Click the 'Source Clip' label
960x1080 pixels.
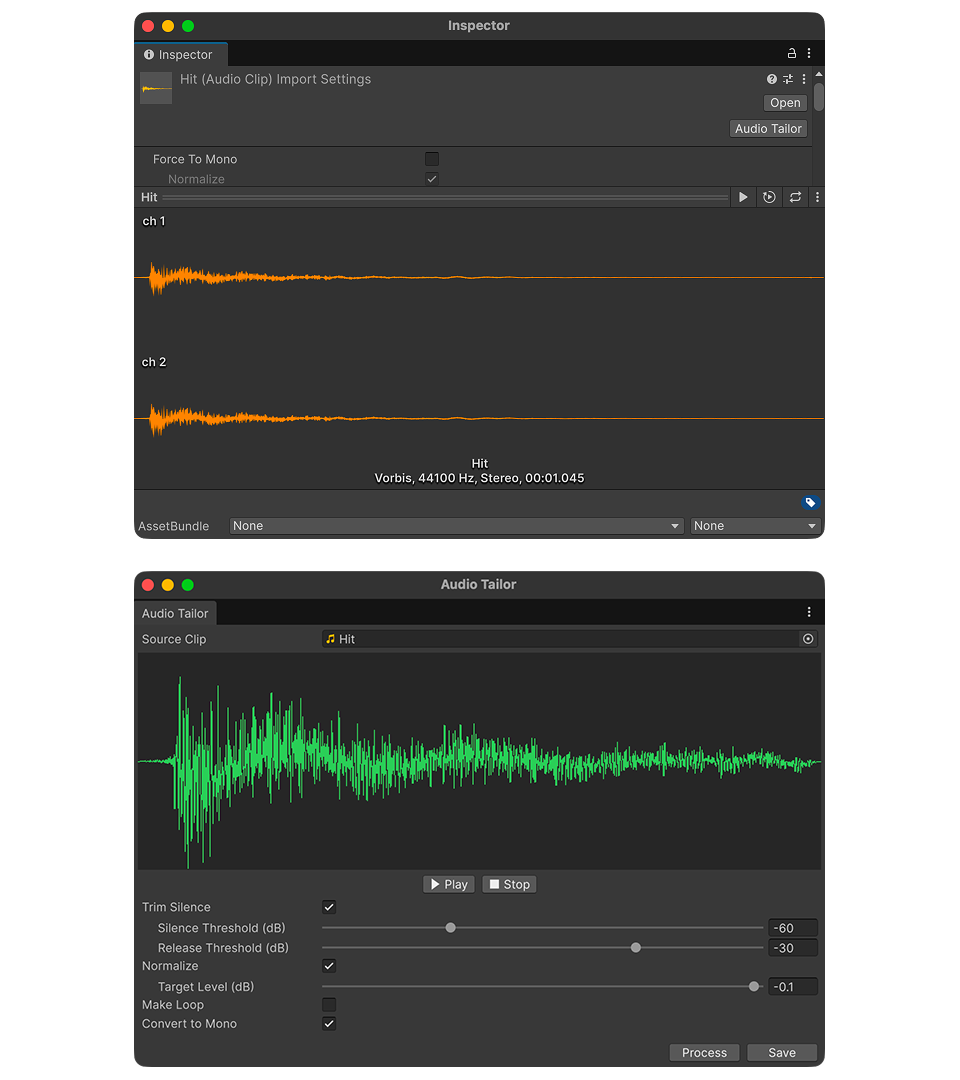point(174,639)
